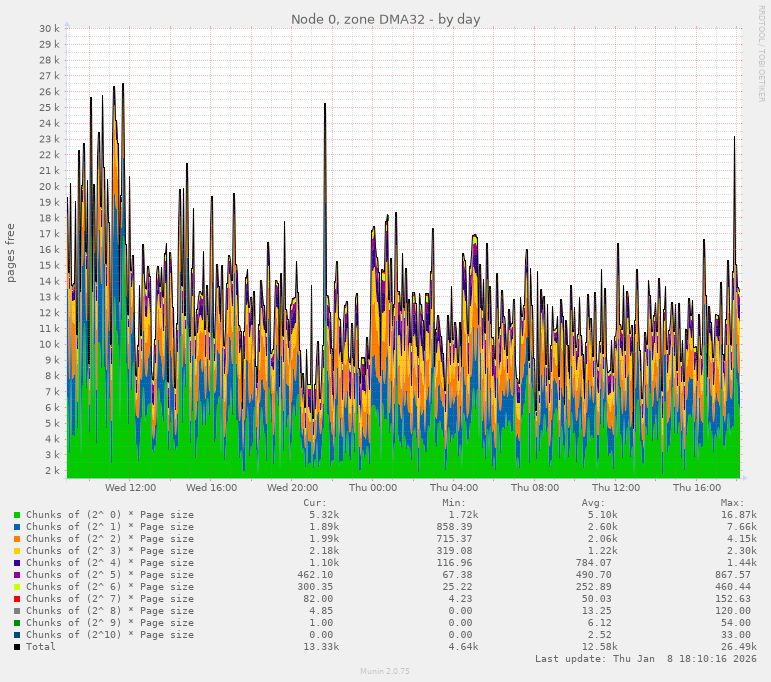Click the 16.87k max value for 2^ 0
Screen dimensions: 771x682
pos(739,515)
